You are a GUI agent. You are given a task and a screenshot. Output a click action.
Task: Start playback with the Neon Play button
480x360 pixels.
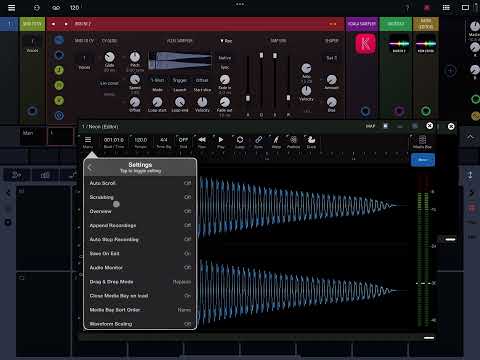pos(221,142)
